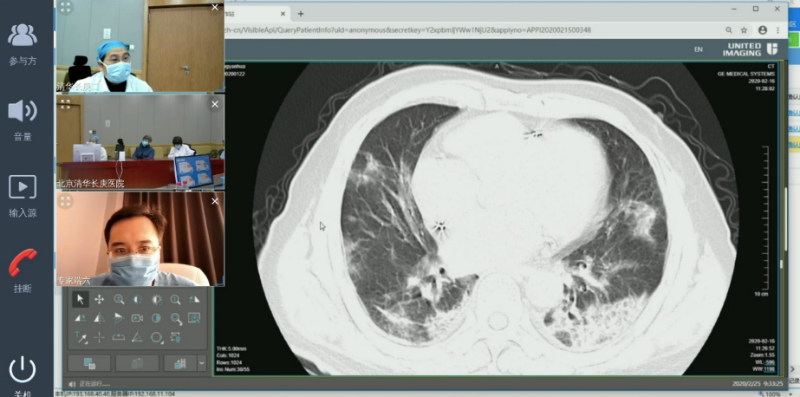The width and height of the screenshot is (800, 397).
Task: Close the bottom expert video tile
Action: [x=215, y=201]
